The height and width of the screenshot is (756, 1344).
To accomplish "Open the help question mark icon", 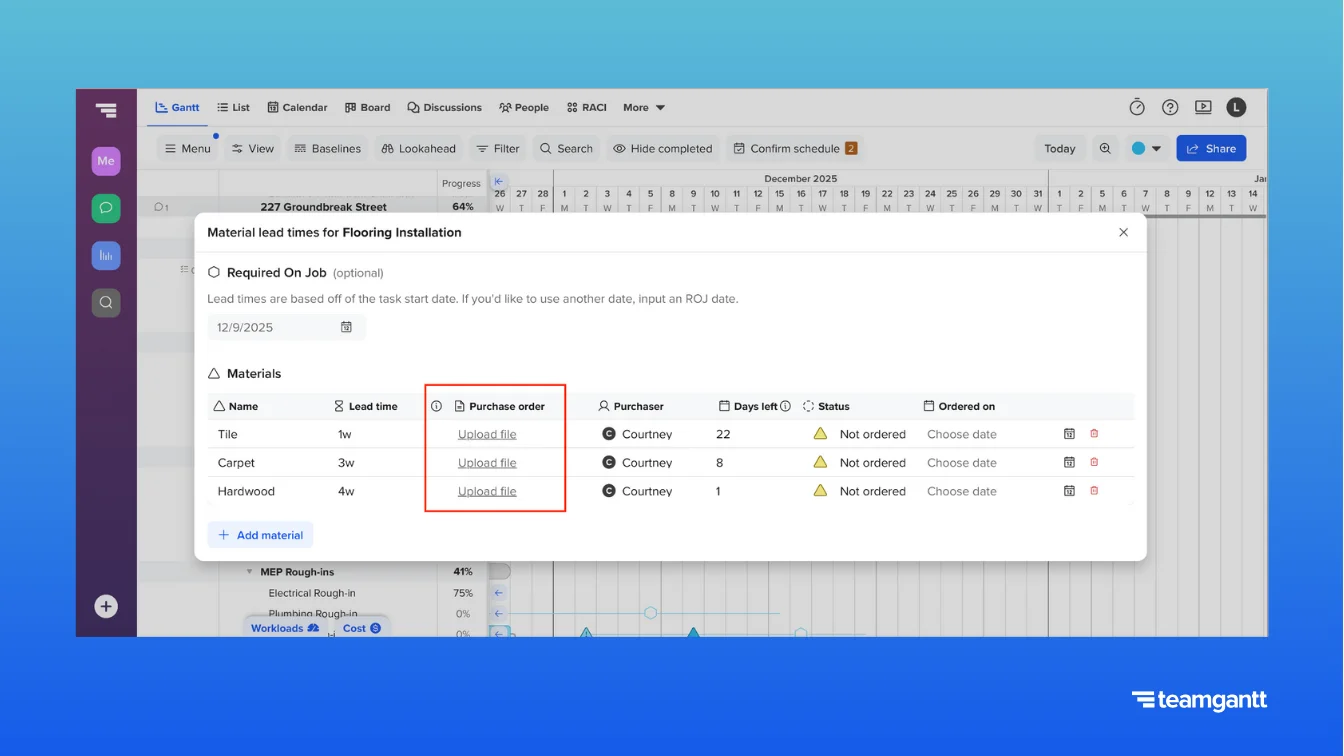I will click(1170, 107).
